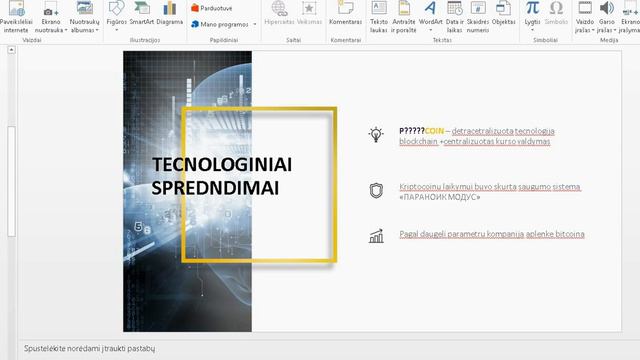This screenshot has width=640, height=360.
Task: Click the Pagal daugeli parametru bitcoina text
Action: (492, 234)
